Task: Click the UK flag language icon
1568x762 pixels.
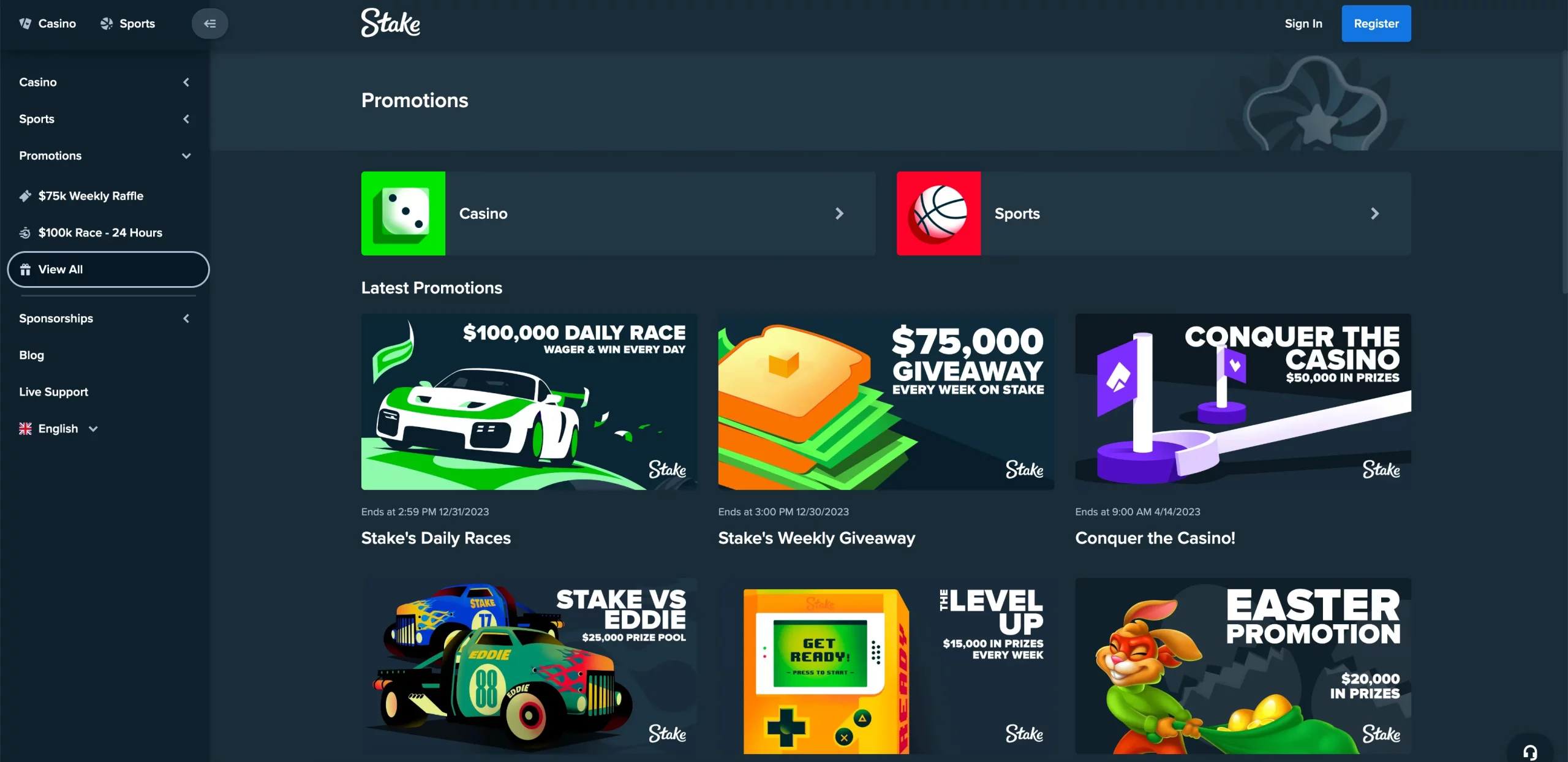Action: click(x=25, y=429)
